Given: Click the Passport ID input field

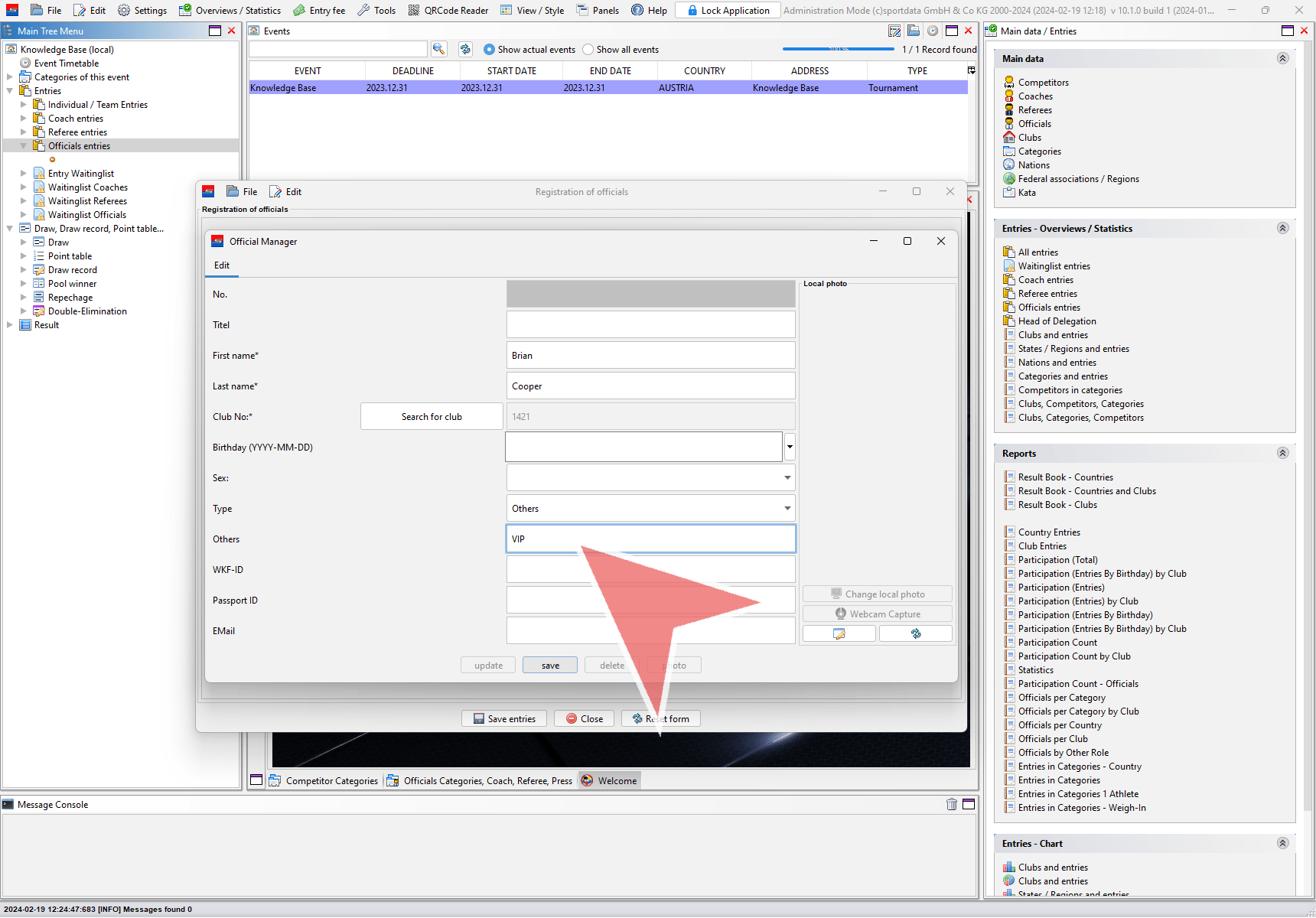Looking at the screenshot, I should (x=650, y=600).
